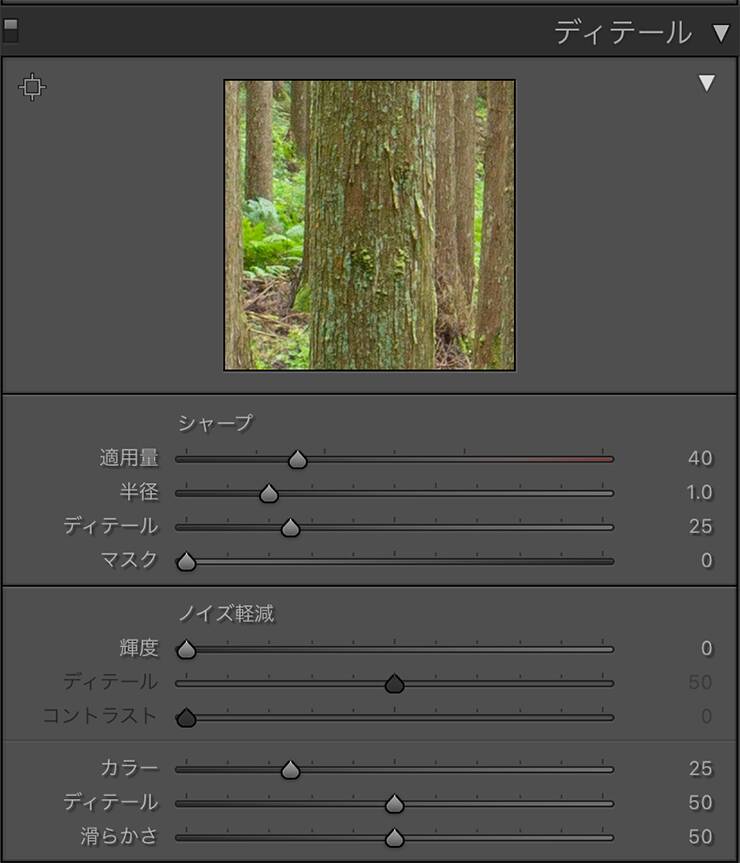Click the 滑らかさ slider handle
Image resolution: width=740 pixels, height=863 pixels.
pyautogui.click(x=394, y=838)
